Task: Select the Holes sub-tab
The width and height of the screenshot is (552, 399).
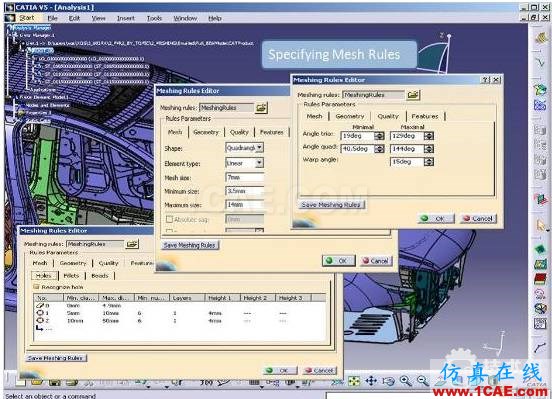Action: [44, 276]
